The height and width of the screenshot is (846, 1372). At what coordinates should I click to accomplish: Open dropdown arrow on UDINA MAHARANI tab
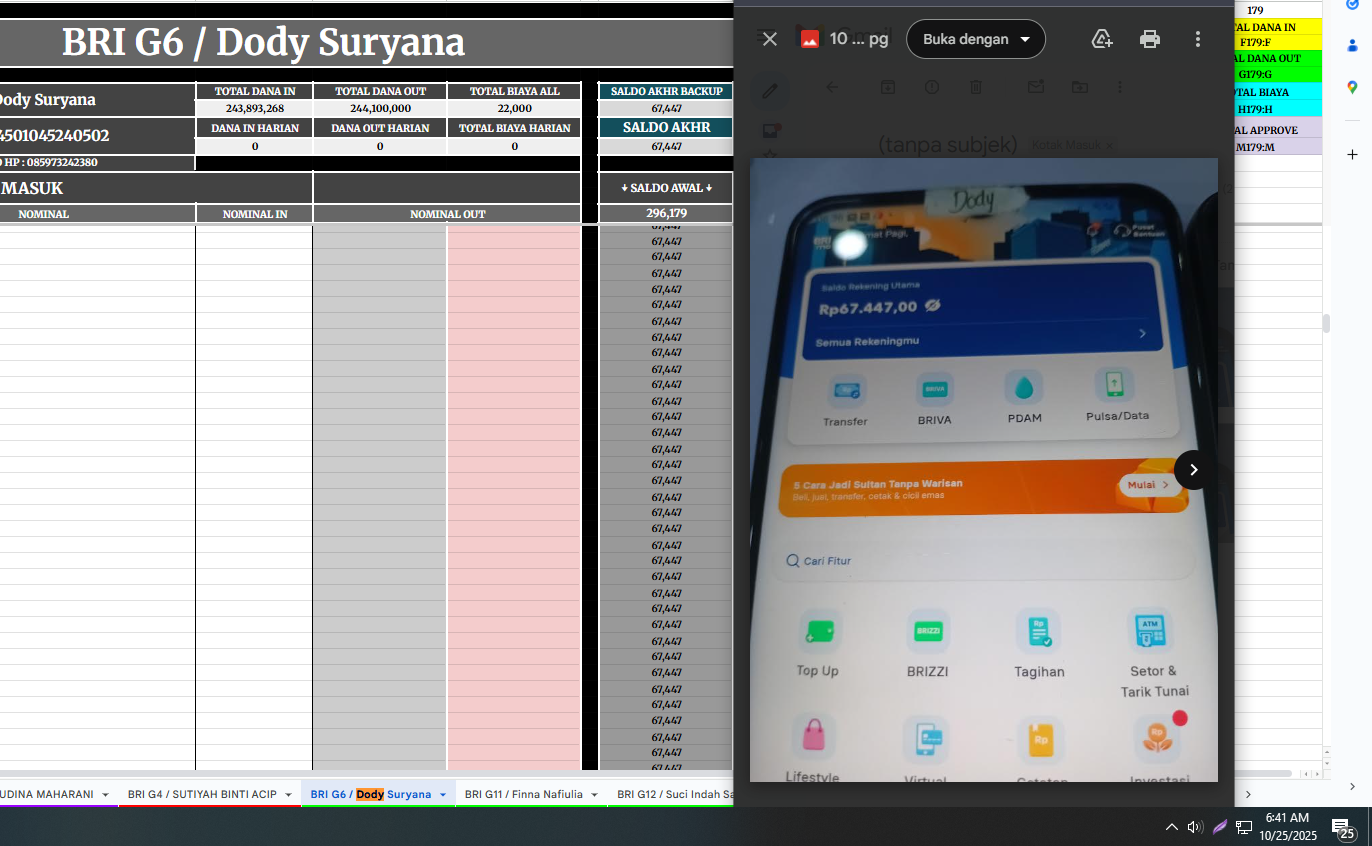[105, 795]
